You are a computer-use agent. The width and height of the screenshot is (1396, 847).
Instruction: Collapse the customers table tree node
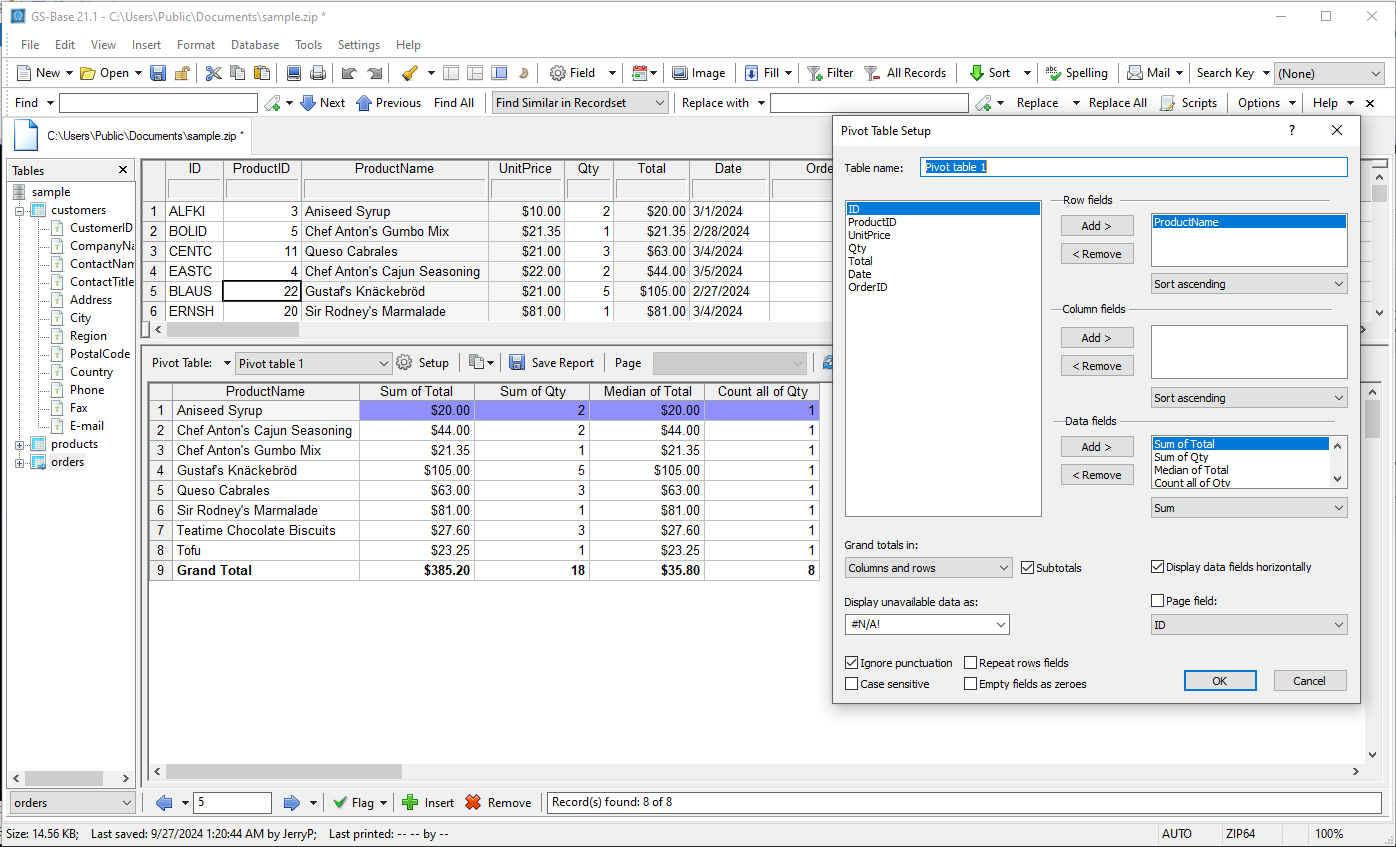tap(20, 210)
